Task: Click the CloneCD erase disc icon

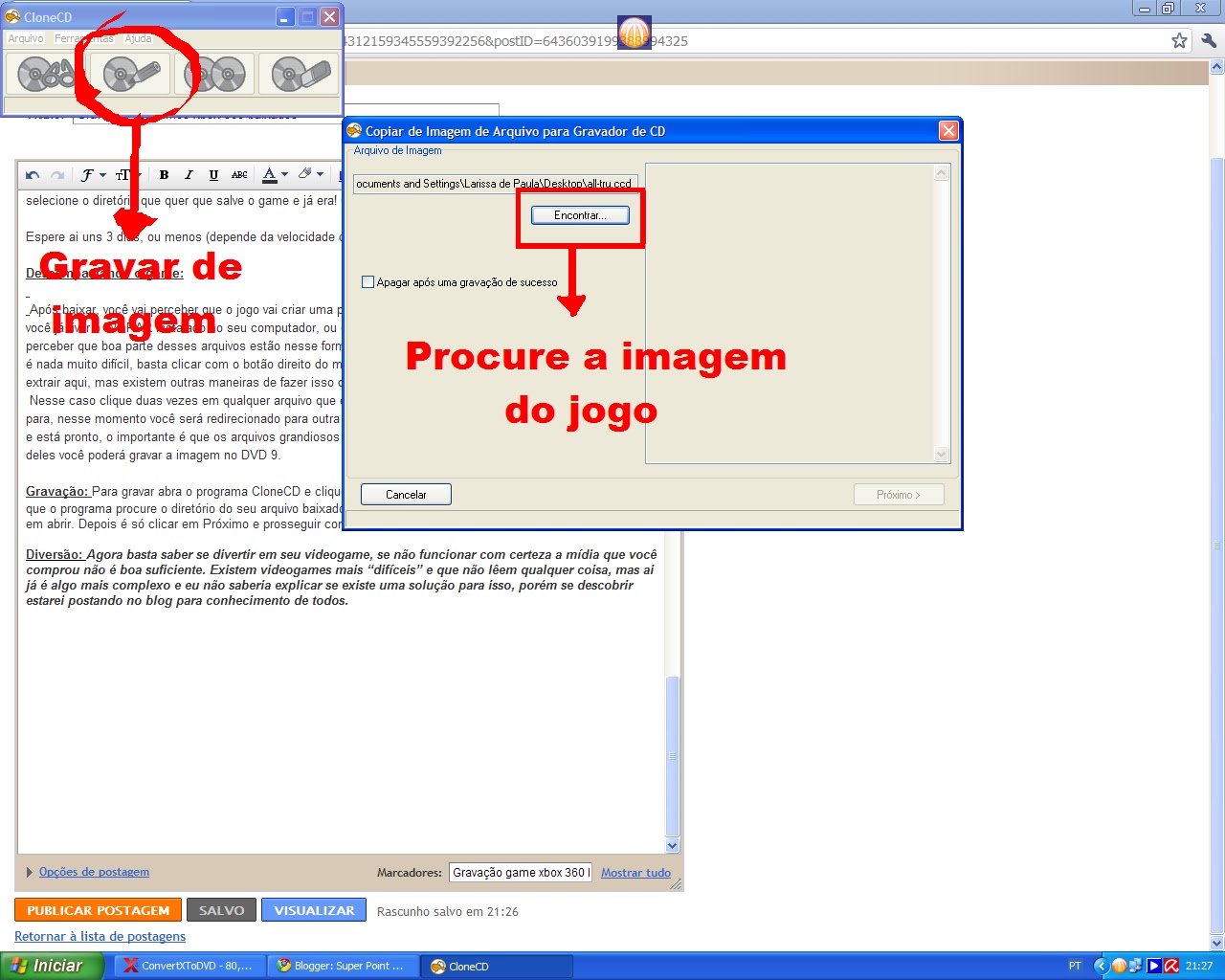Action: 299,74
